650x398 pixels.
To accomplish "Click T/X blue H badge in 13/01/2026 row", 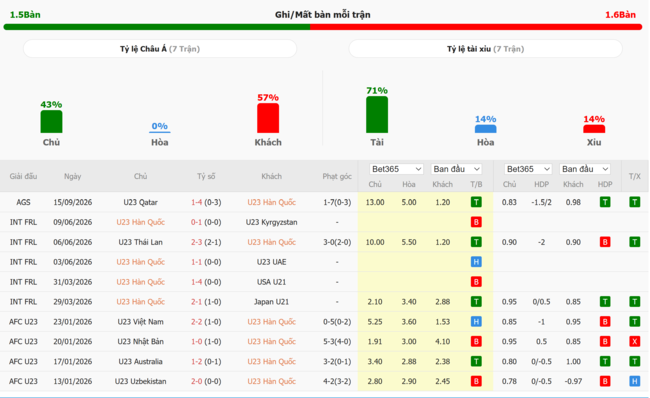I will pyautogui.click(x=635, y=381).
